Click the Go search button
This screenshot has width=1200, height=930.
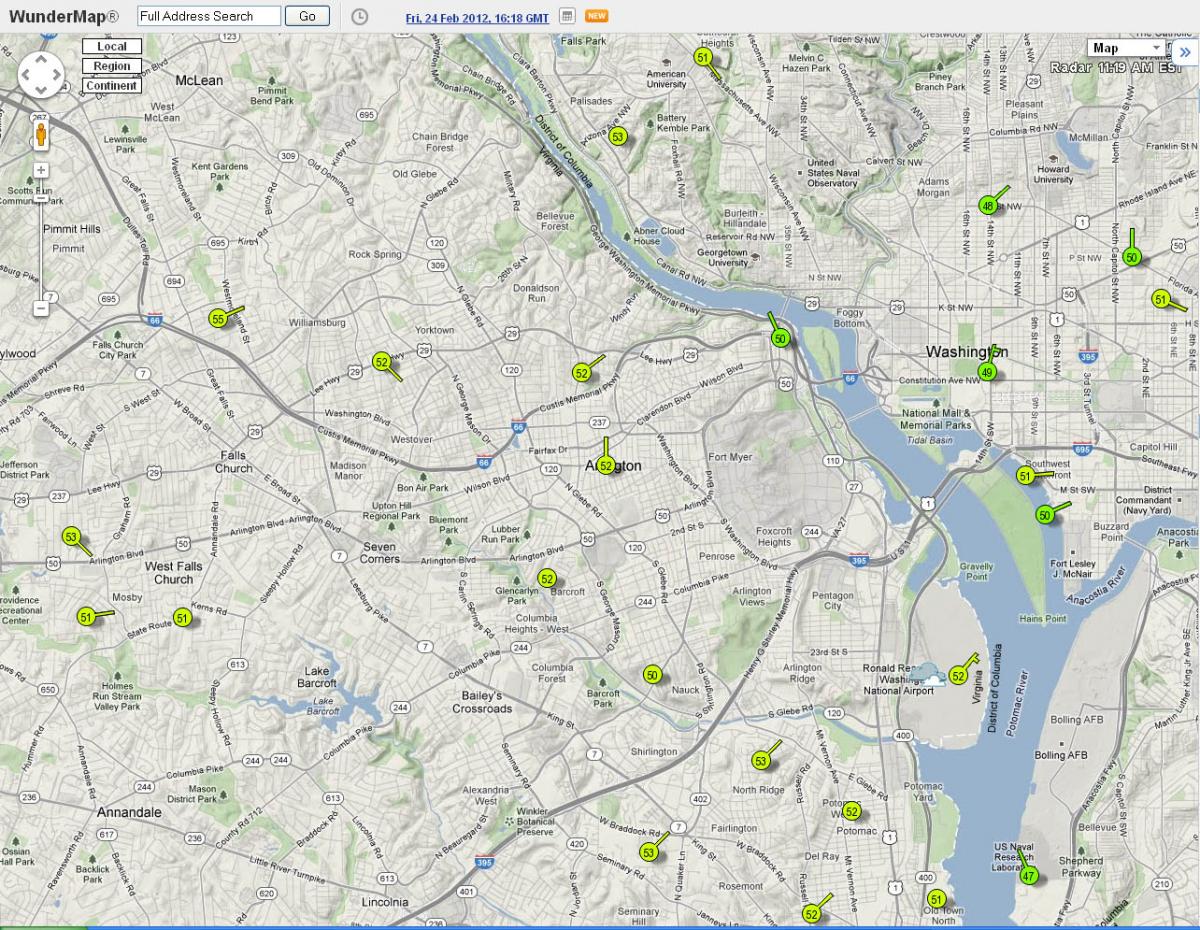click(x=307, y=16)
